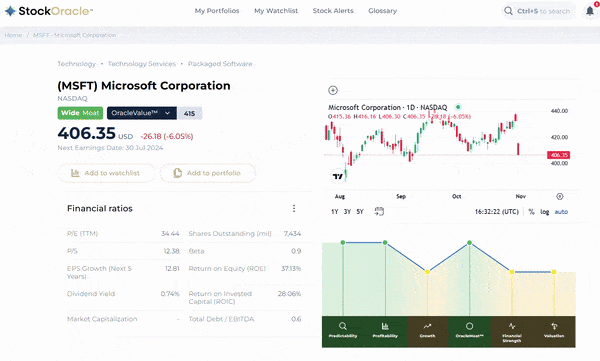Go to Stock Alerts page
The height and width of the screenshot is (361, 600).
coord(333,11)
